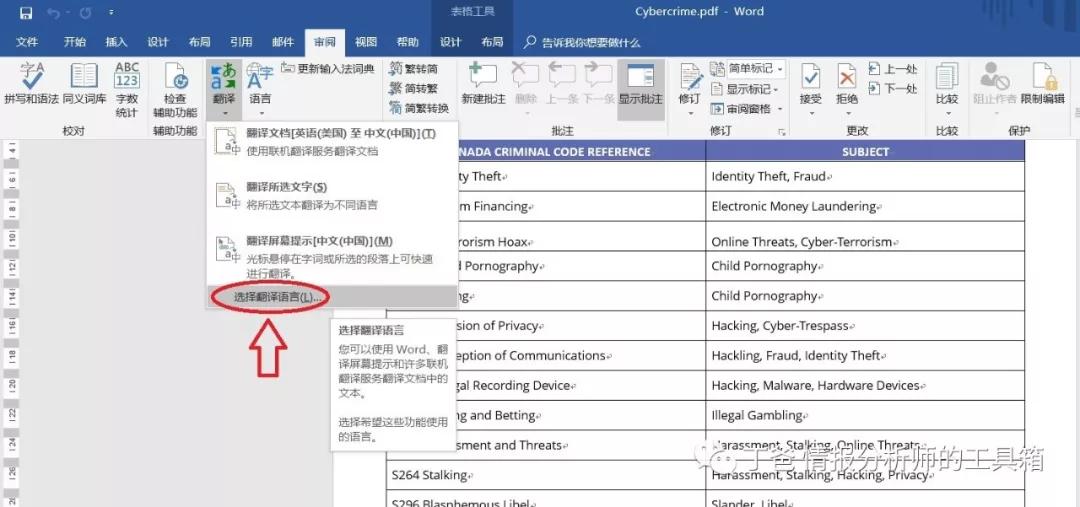Image resolution: width=1080 pixels, height=507 pixels.
Task: Open the 审阅窗格 reviewing pane dropdown
Action: click(x=747, y=109)
